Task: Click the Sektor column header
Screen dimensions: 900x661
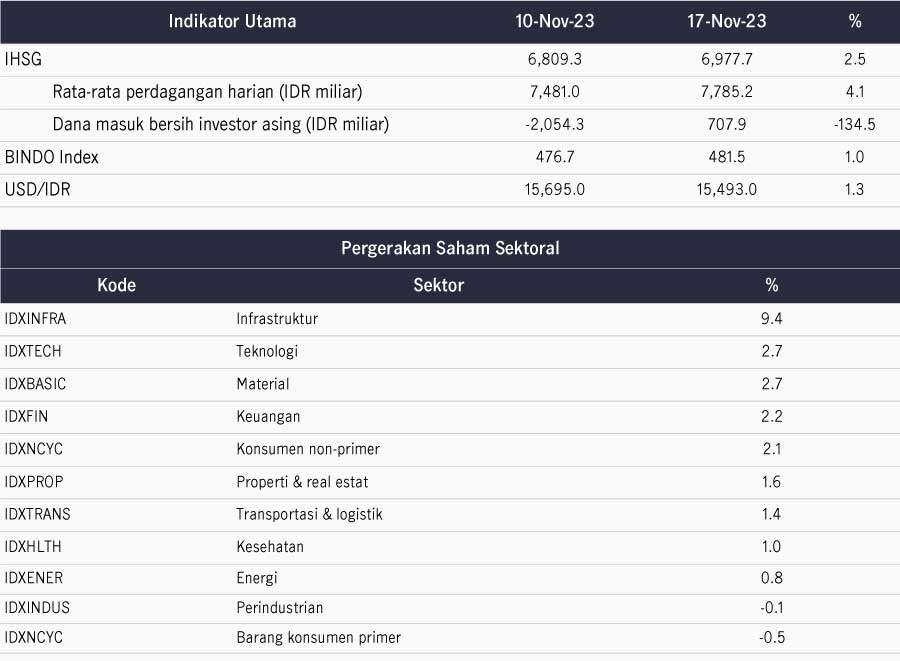Action: 438,285
